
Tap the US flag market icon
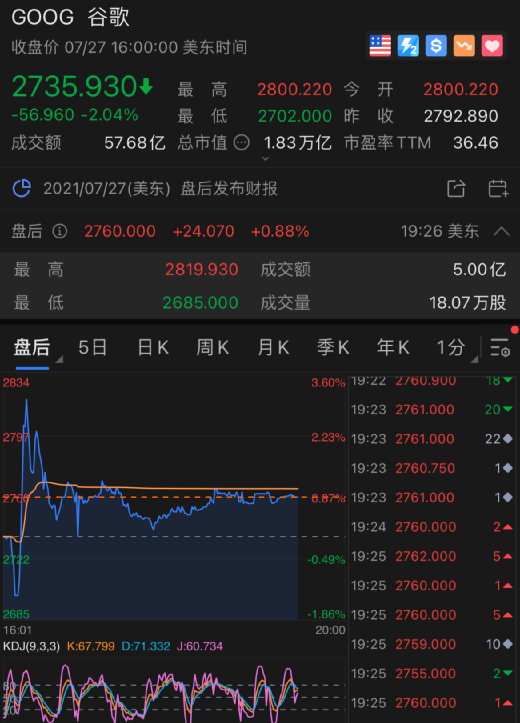coord(380,46)
